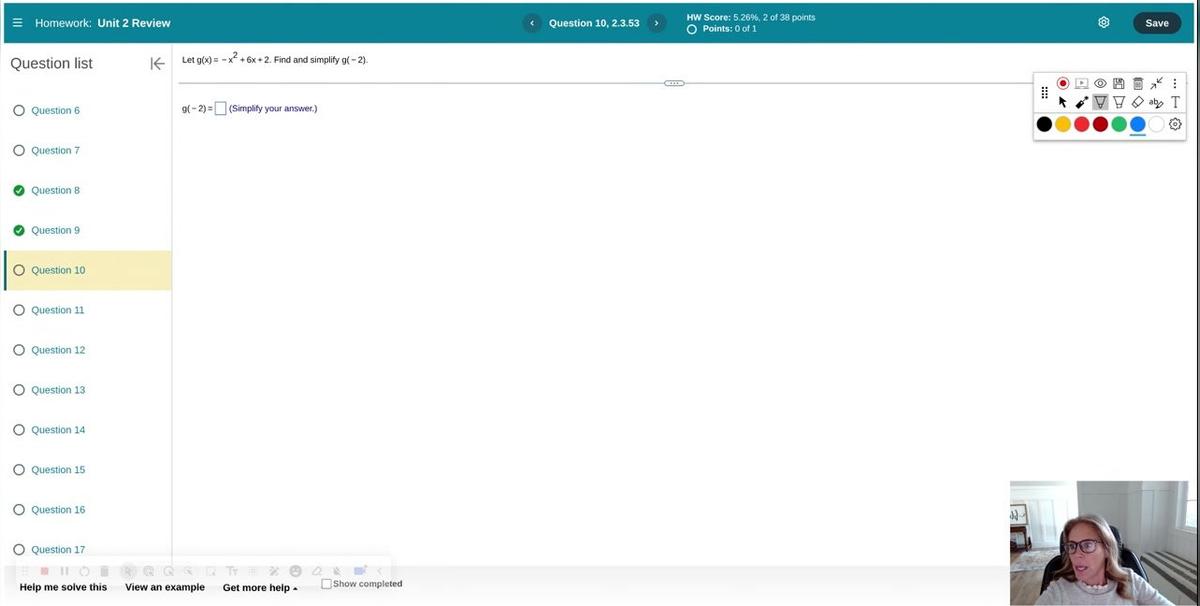
Task: Click the g(-2) answer input box
Action: coord(220,109)
